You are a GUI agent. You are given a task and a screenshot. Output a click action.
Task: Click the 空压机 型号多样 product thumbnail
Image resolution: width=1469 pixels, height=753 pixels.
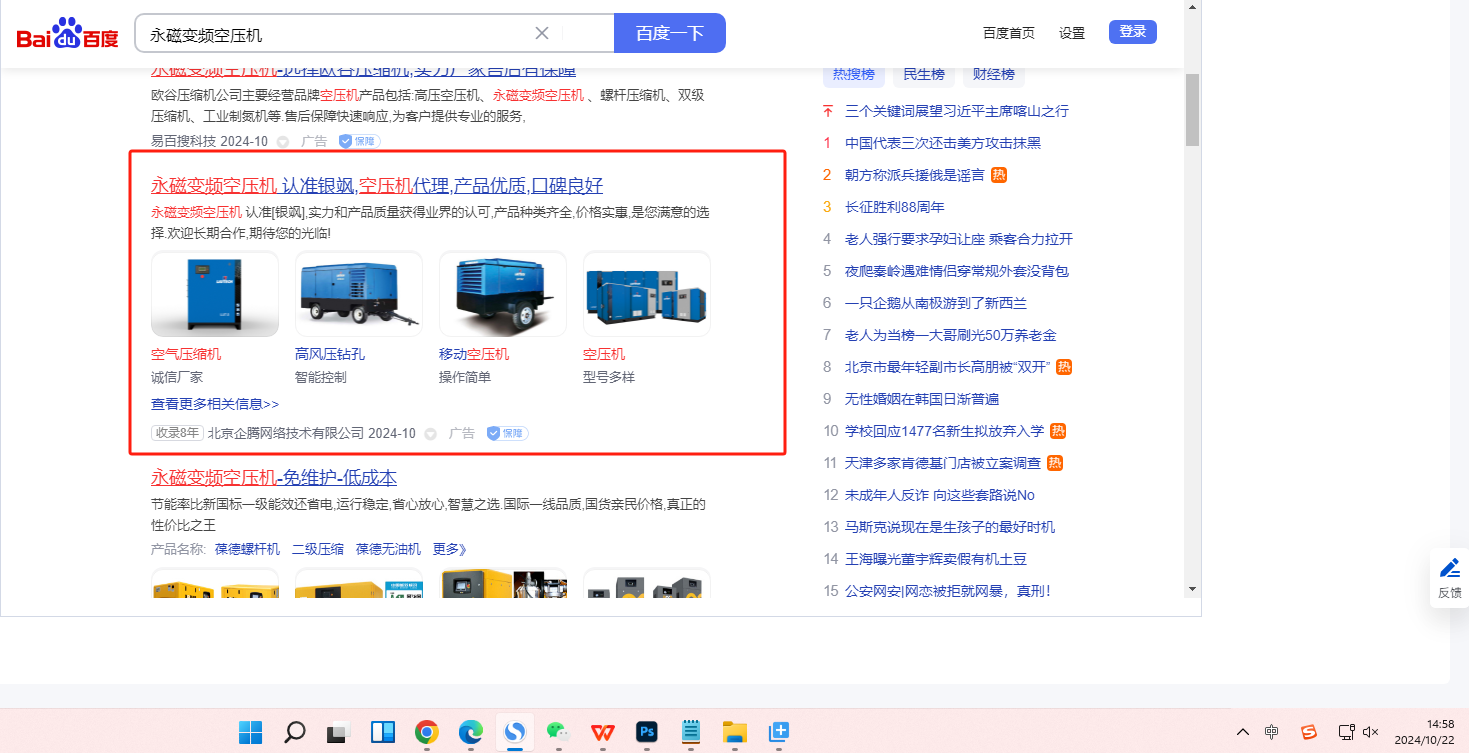tap(647, 294)
